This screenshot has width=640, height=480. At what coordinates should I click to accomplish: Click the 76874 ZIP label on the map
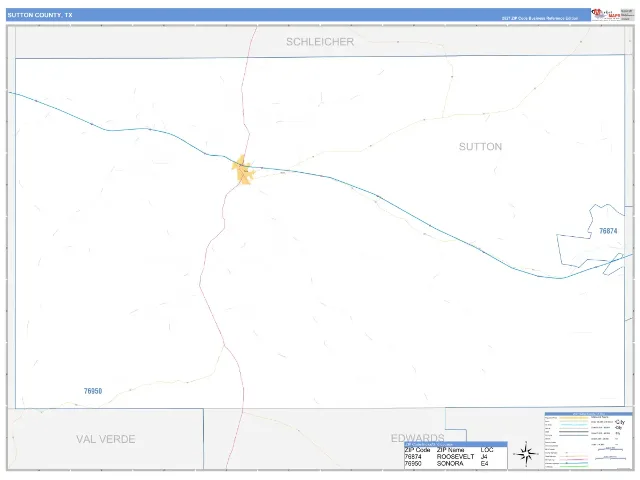608,231
